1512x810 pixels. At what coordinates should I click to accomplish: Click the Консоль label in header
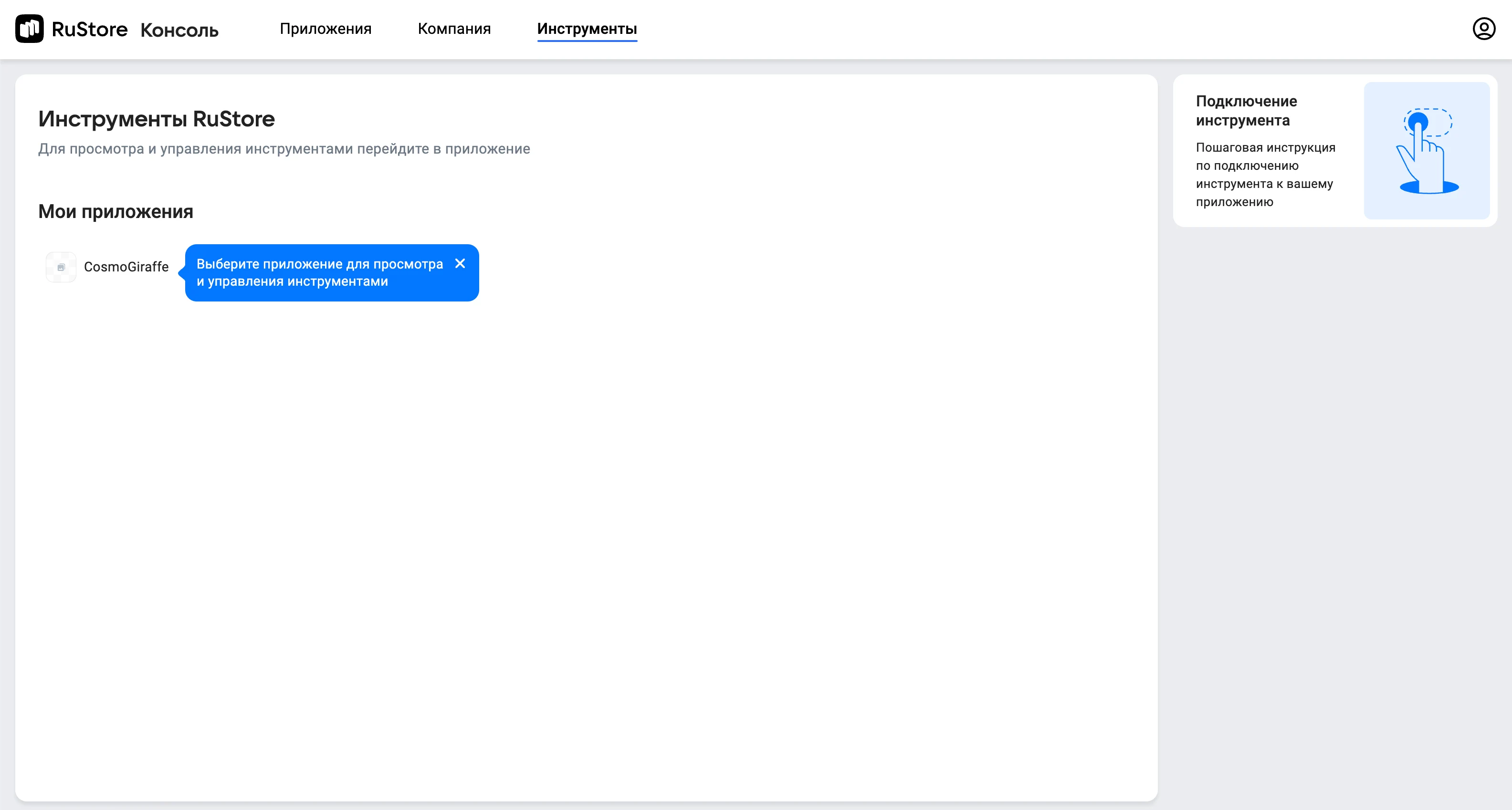pos(179,30)
